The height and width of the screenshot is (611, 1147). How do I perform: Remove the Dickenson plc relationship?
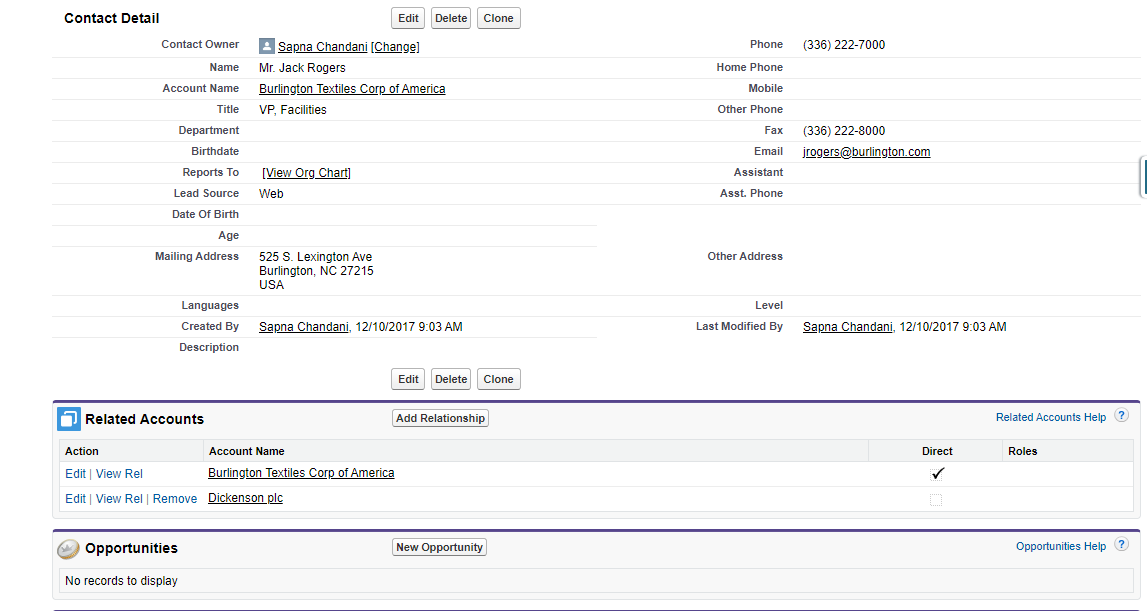[x=174, y=498]
